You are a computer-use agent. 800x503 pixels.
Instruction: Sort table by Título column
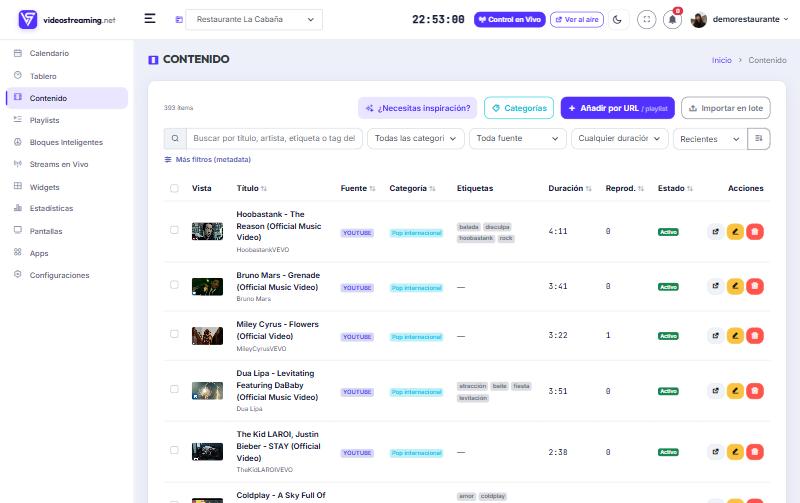click(x=252, y=188)
